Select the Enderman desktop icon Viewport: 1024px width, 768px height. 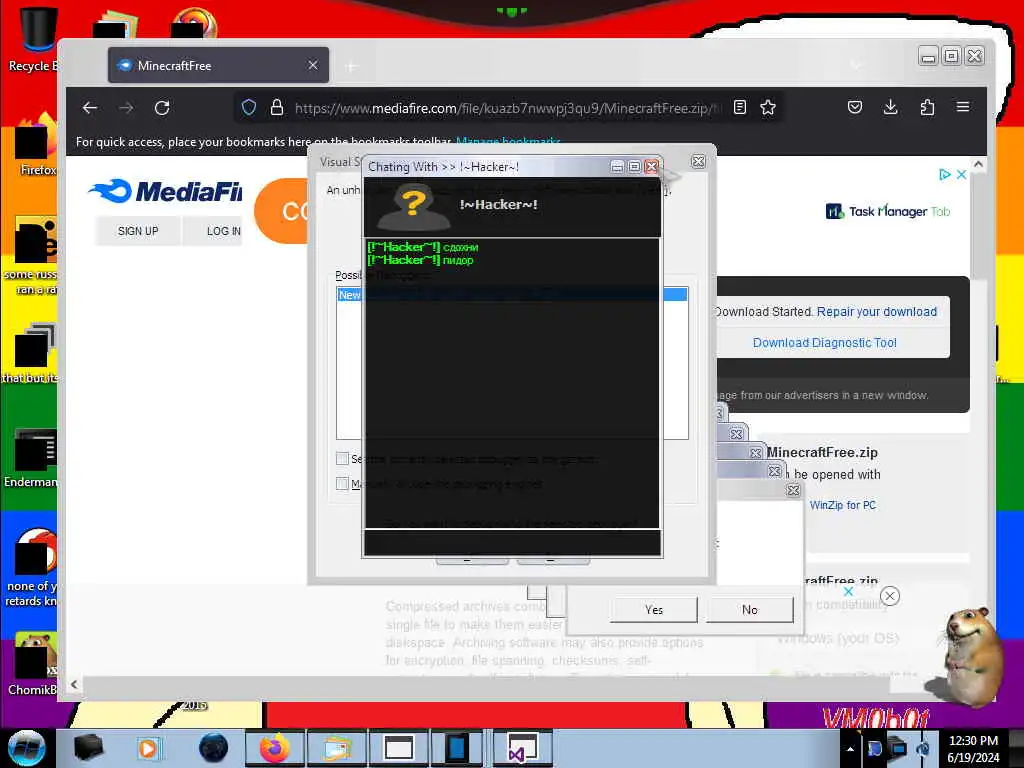[x=31, y=458]
